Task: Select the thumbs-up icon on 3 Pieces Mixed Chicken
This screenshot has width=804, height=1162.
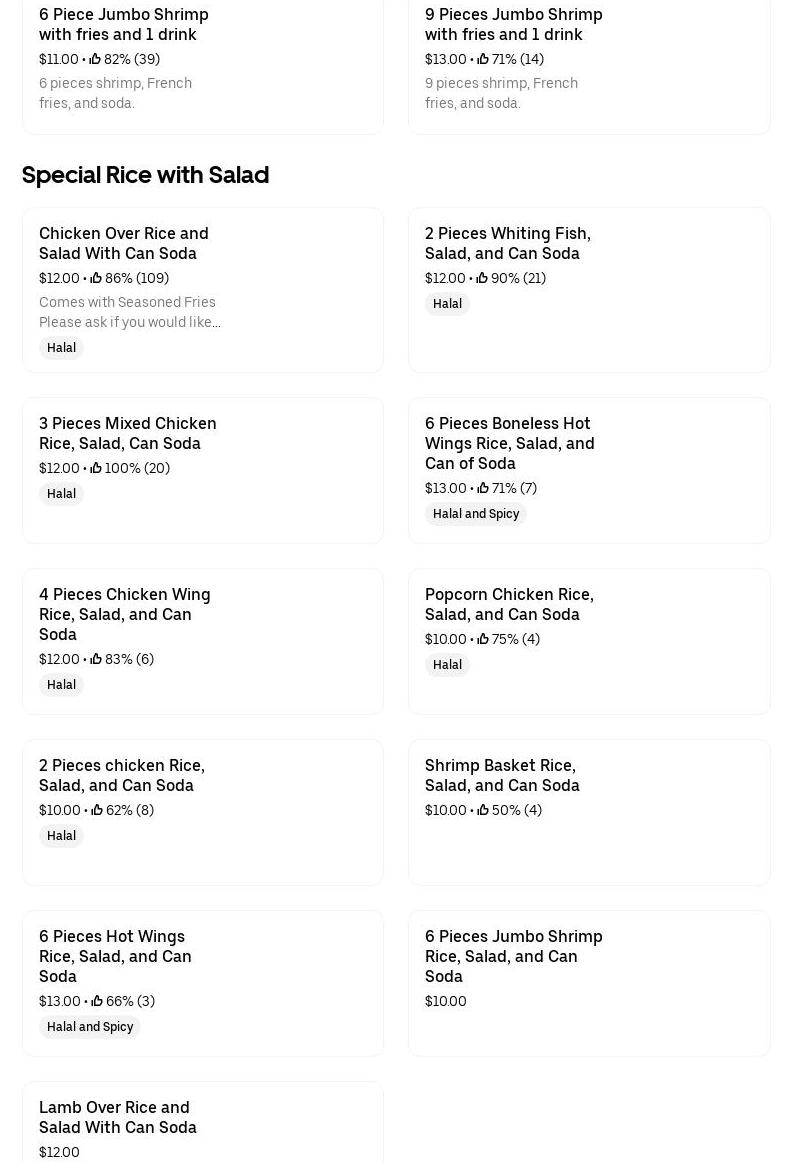Action: click(x=96, y=468)
